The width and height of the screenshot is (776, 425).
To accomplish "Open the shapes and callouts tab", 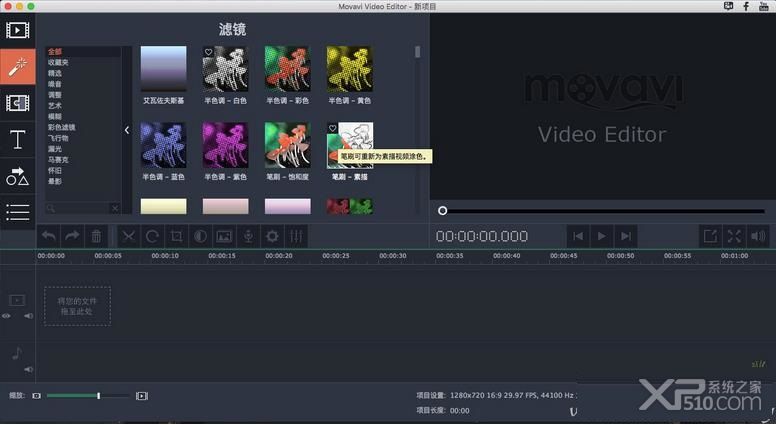I will pyautogui.click(x=18, y=176).
